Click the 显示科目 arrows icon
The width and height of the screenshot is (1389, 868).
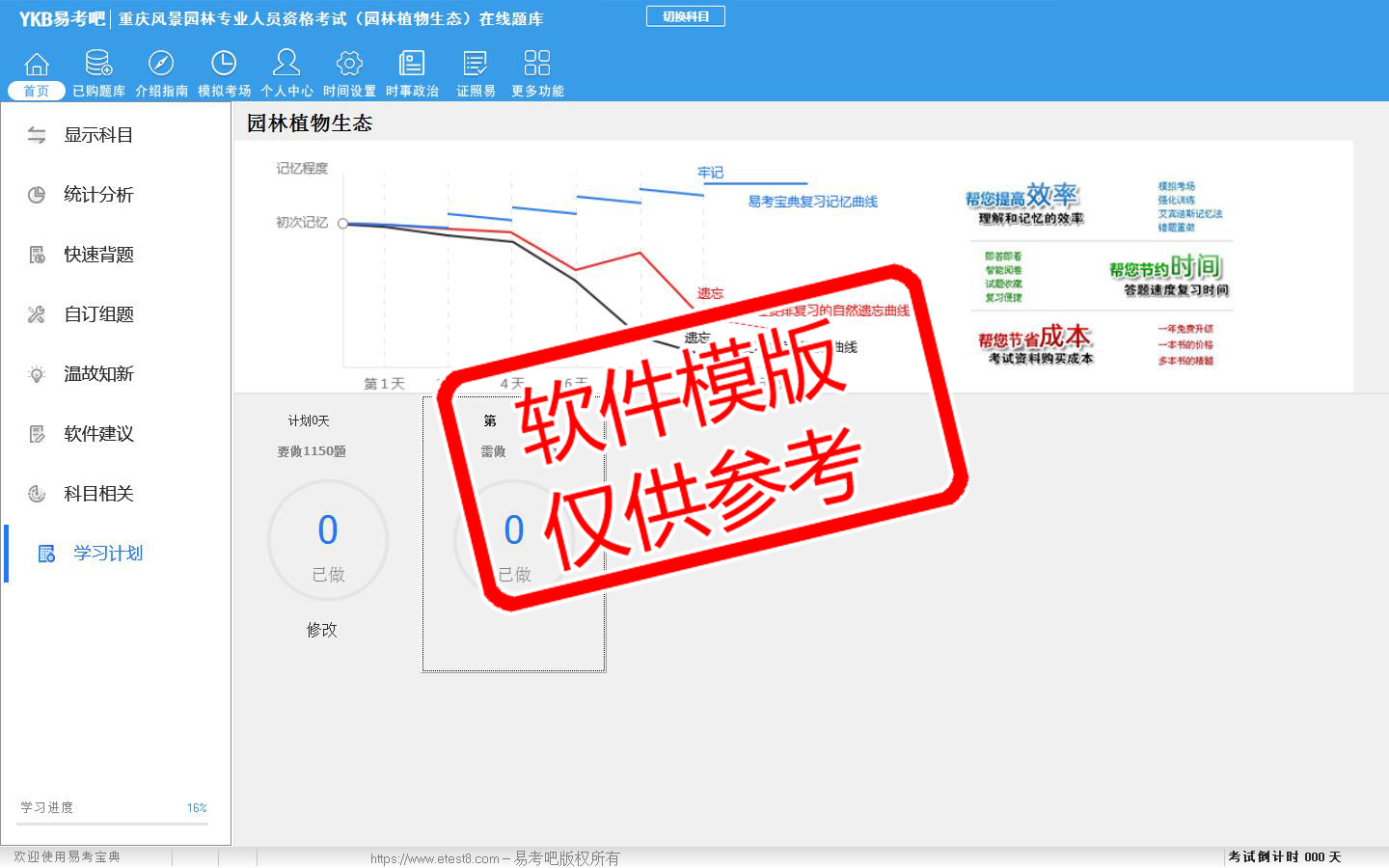pyautogui.click(x=37, y=135)
